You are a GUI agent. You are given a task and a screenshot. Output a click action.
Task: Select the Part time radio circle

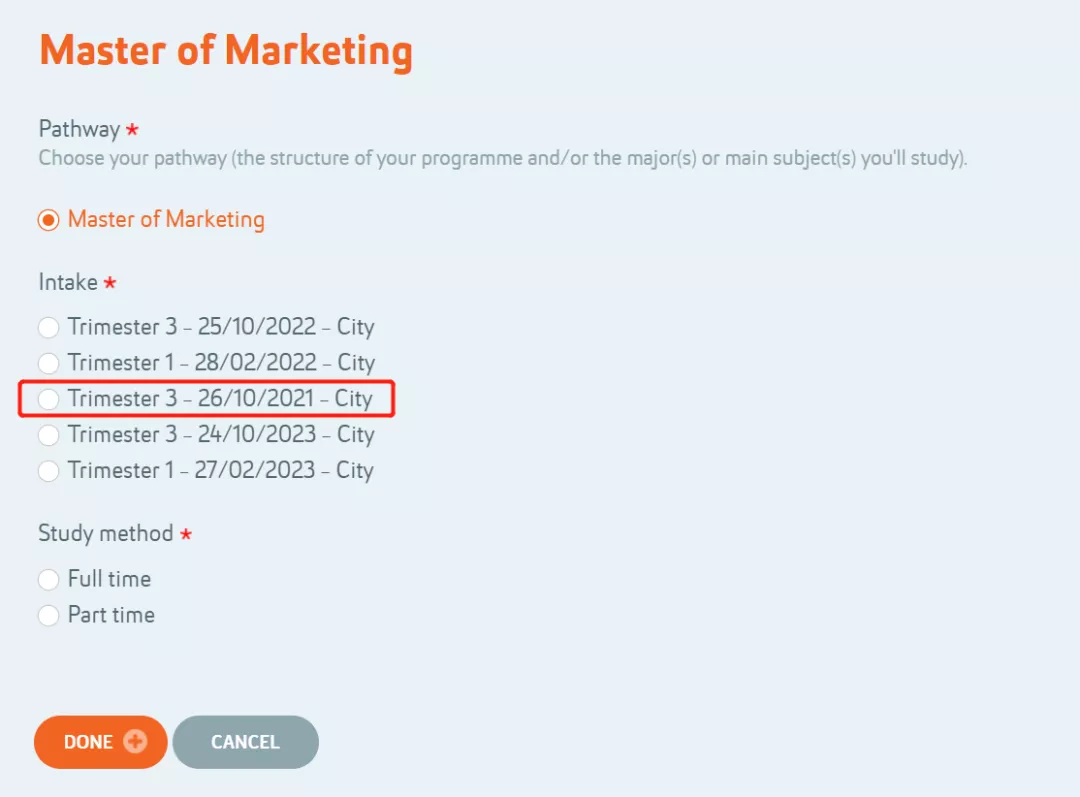tap(48, 615)
